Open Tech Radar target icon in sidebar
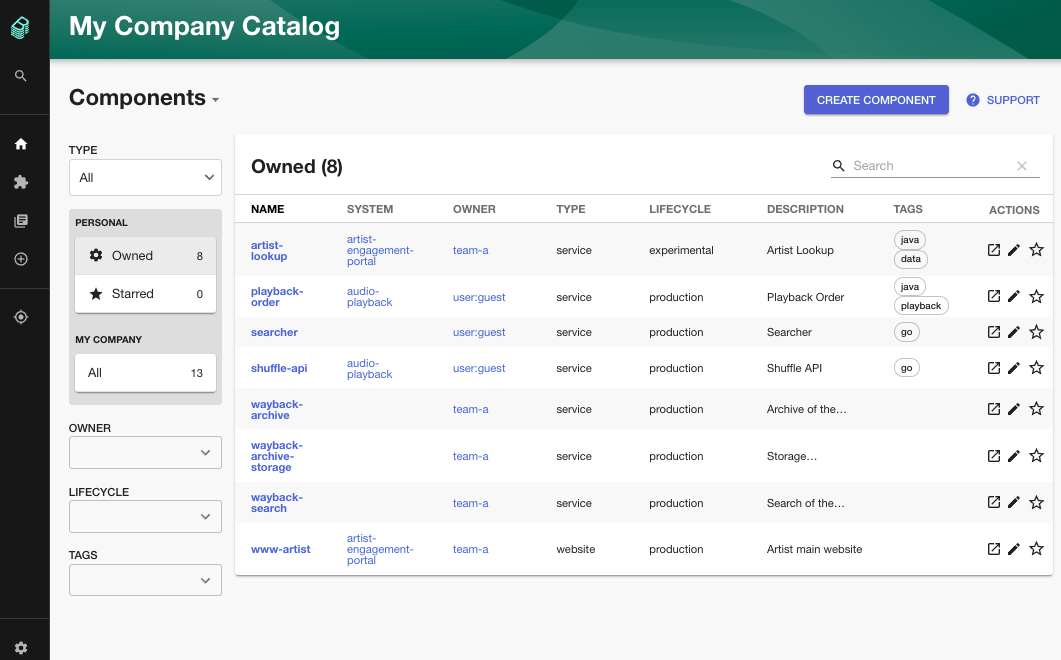Screen dimensions: 1061x660 pos(21,317)
